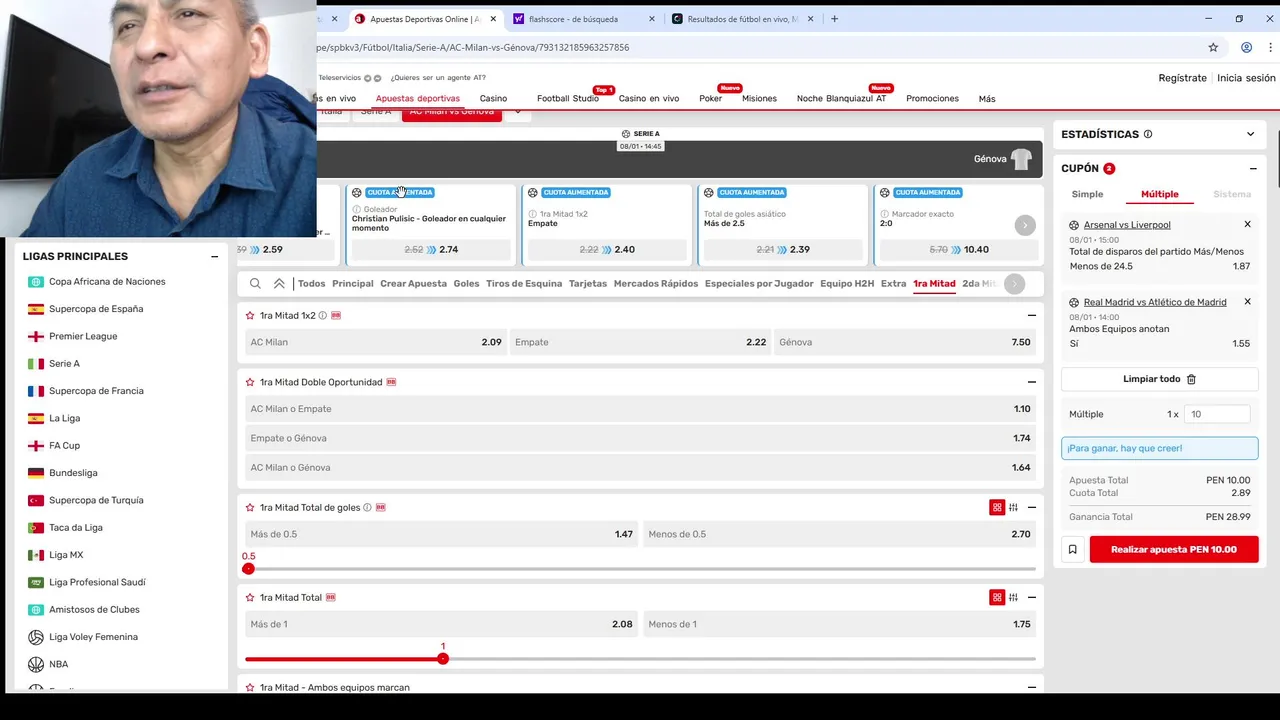Click the Copa Africana de Naciones league icon
This screenshot has height=720, width=1280.
pyautogui.click(x=36, y=282)
